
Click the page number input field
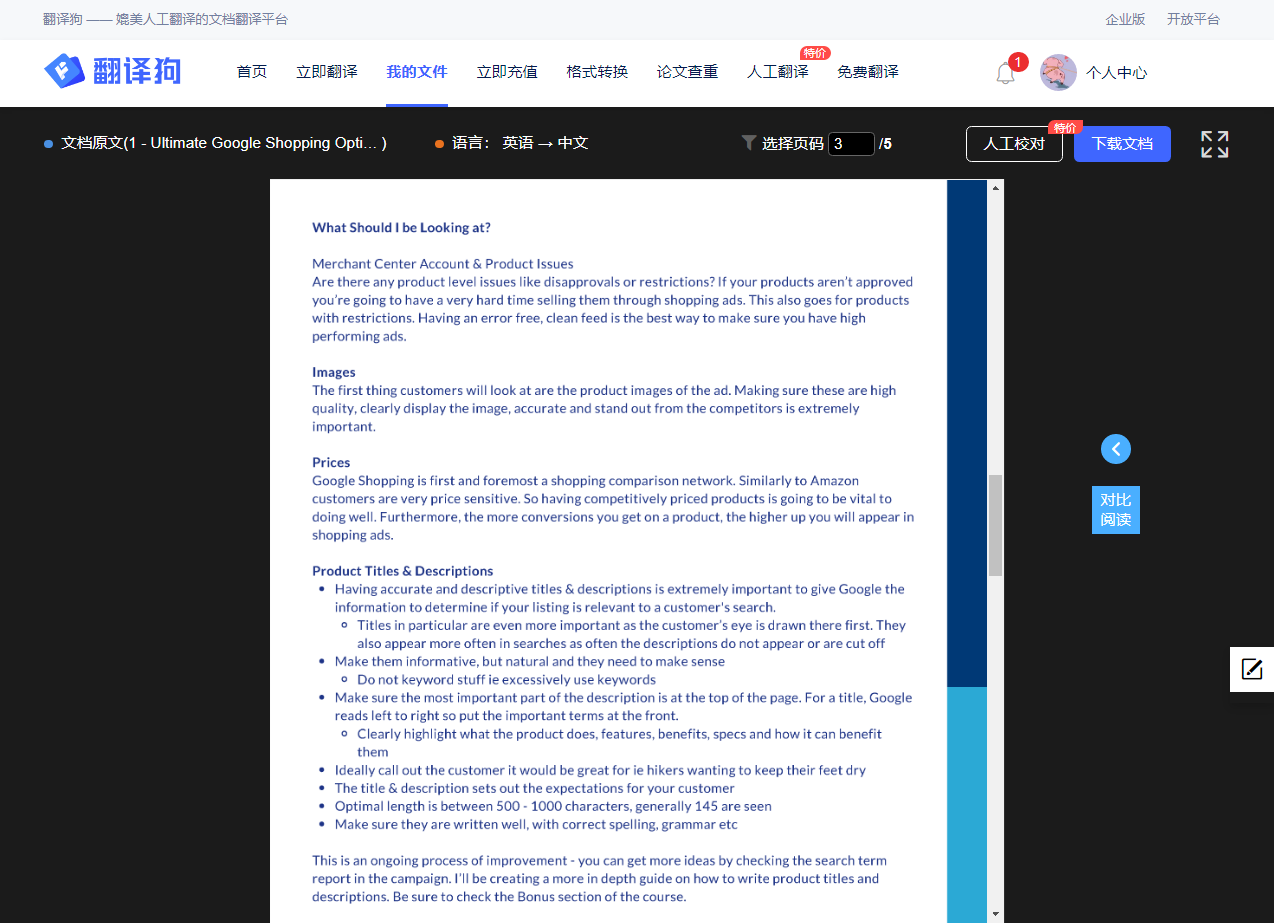[x=851, y=144]
